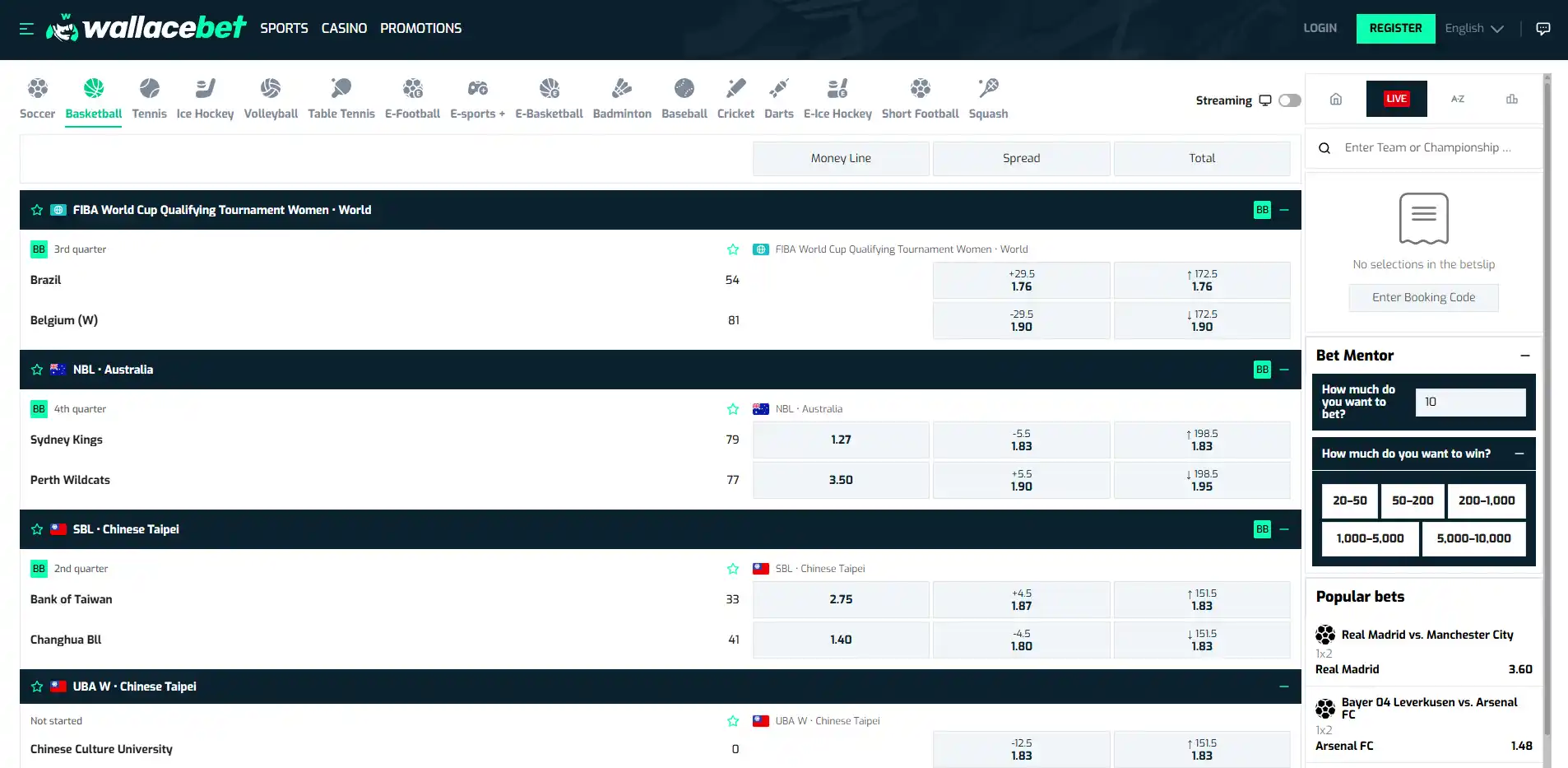The height and width of the screenshot is (768, 1568).
Task: Select the Money Line market tab
Action: tap(841, 159)
